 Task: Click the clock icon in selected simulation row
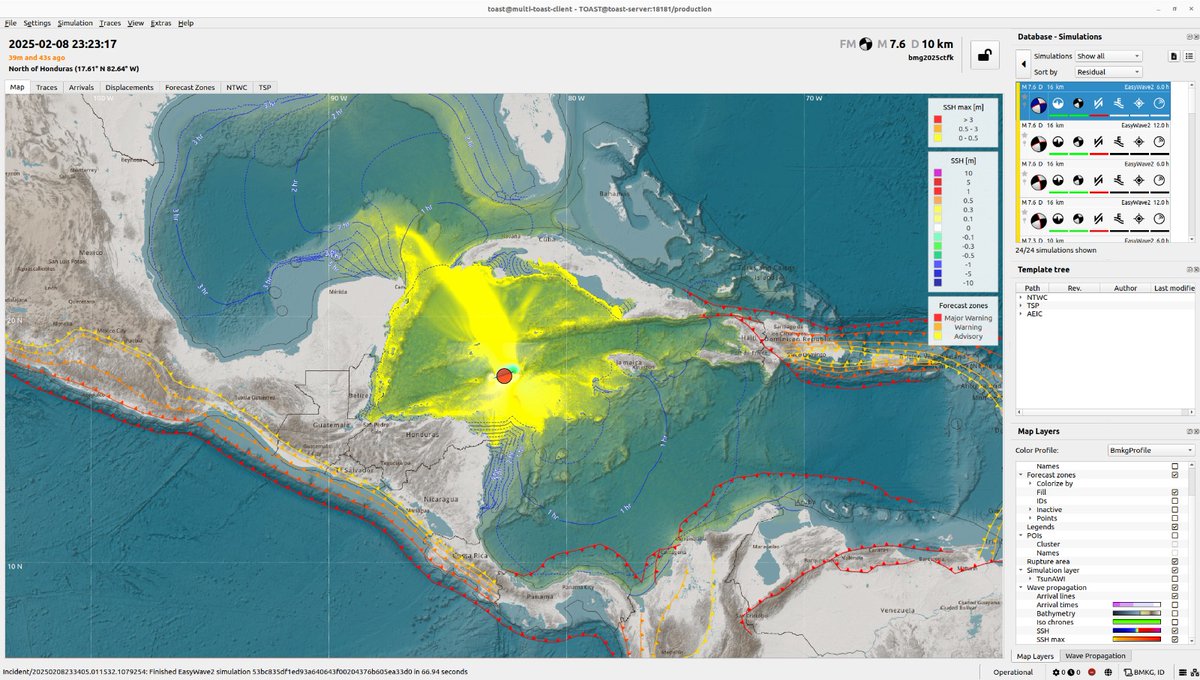coord(1159,104)
